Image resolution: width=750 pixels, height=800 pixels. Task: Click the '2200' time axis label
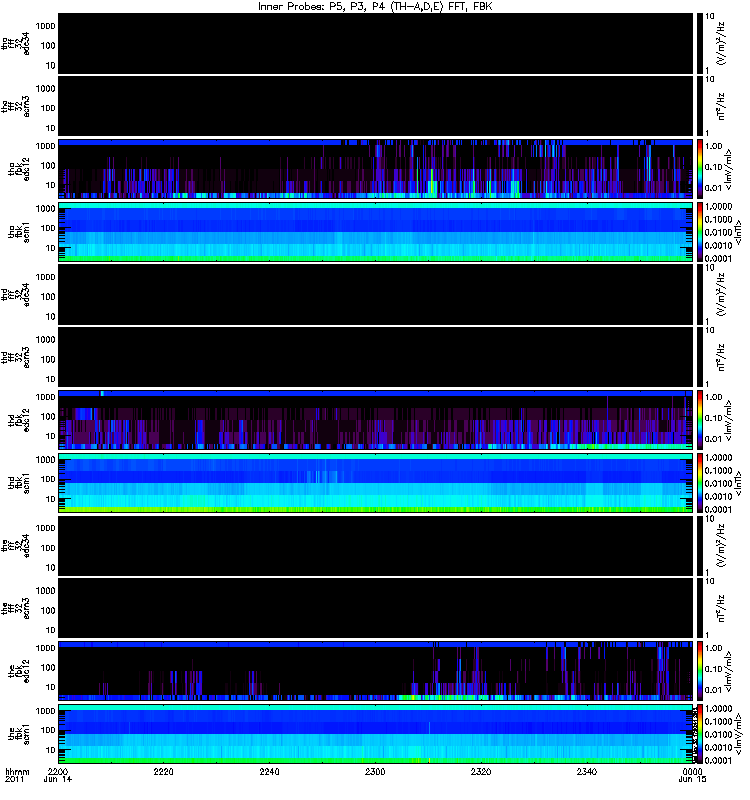(x=58, y=771)
